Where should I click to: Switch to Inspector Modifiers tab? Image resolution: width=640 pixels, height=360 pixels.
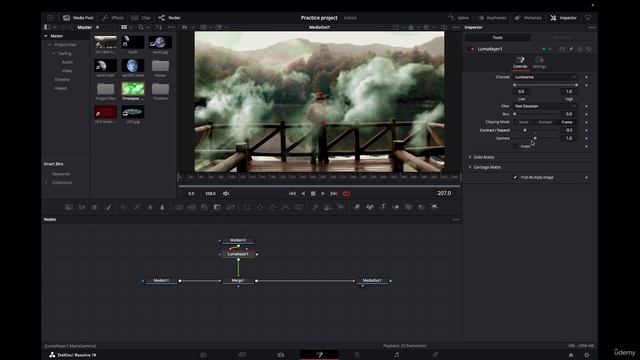[562, 38]
